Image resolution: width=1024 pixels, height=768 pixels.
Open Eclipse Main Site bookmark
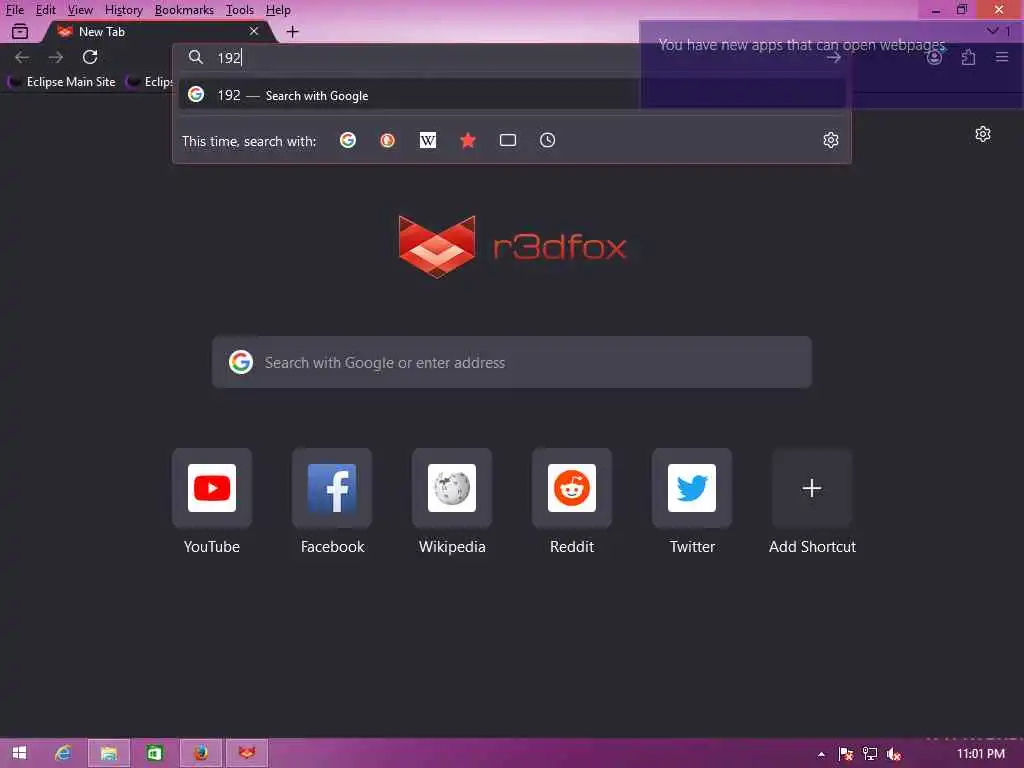(x=63, y=82)
